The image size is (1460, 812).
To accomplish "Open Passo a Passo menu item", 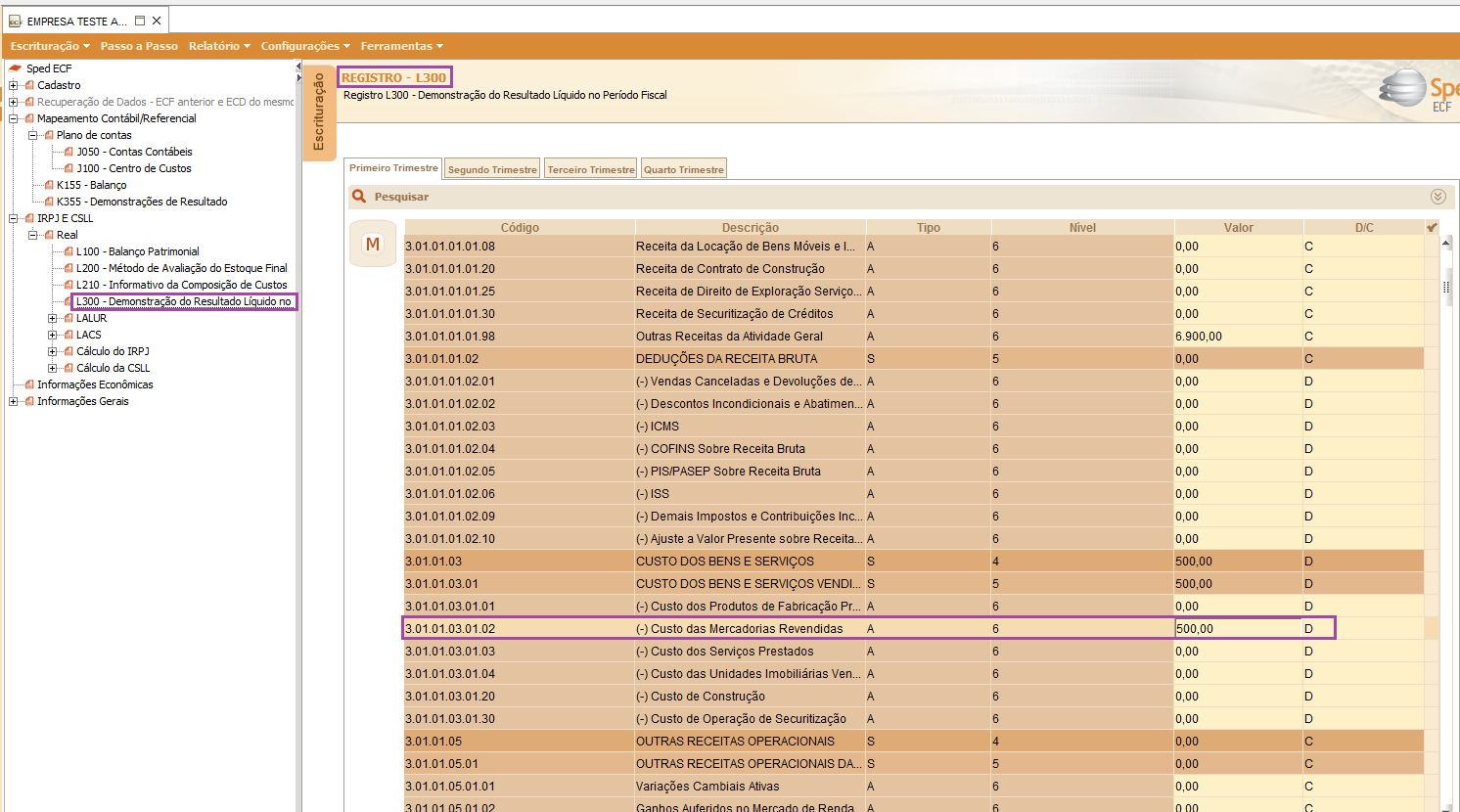I will click(139, 46).
